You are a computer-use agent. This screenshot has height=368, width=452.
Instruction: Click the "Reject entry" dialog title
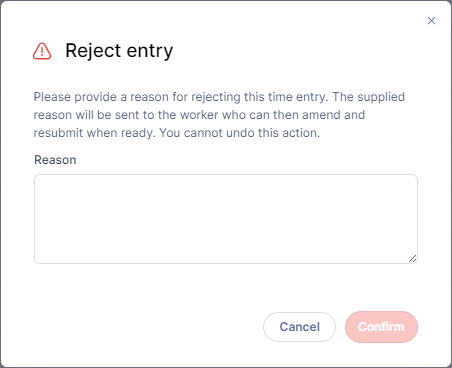tap(119, 51)
